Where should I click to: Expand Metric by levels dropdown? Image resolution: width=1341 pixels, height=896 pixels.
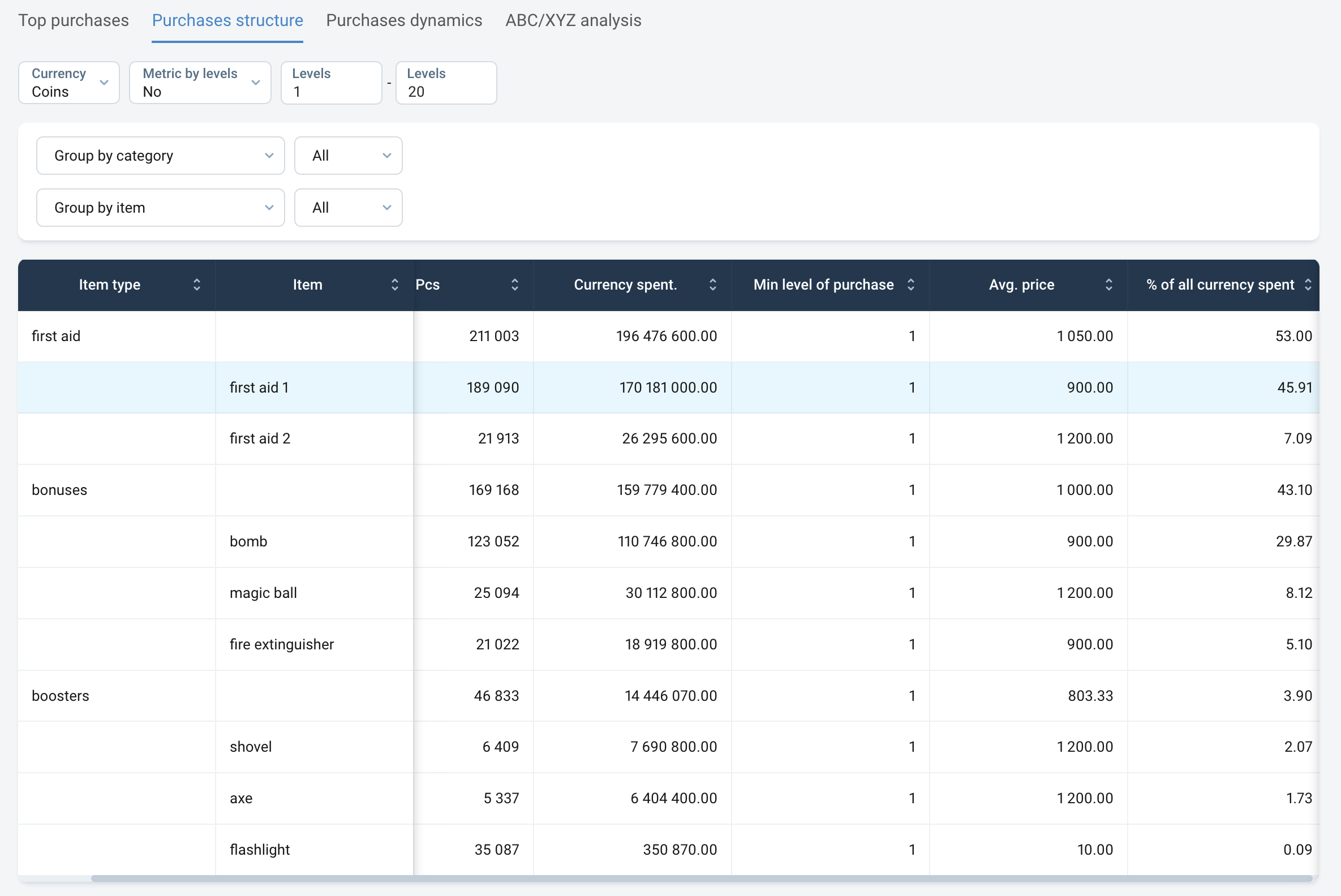(200, 83)
